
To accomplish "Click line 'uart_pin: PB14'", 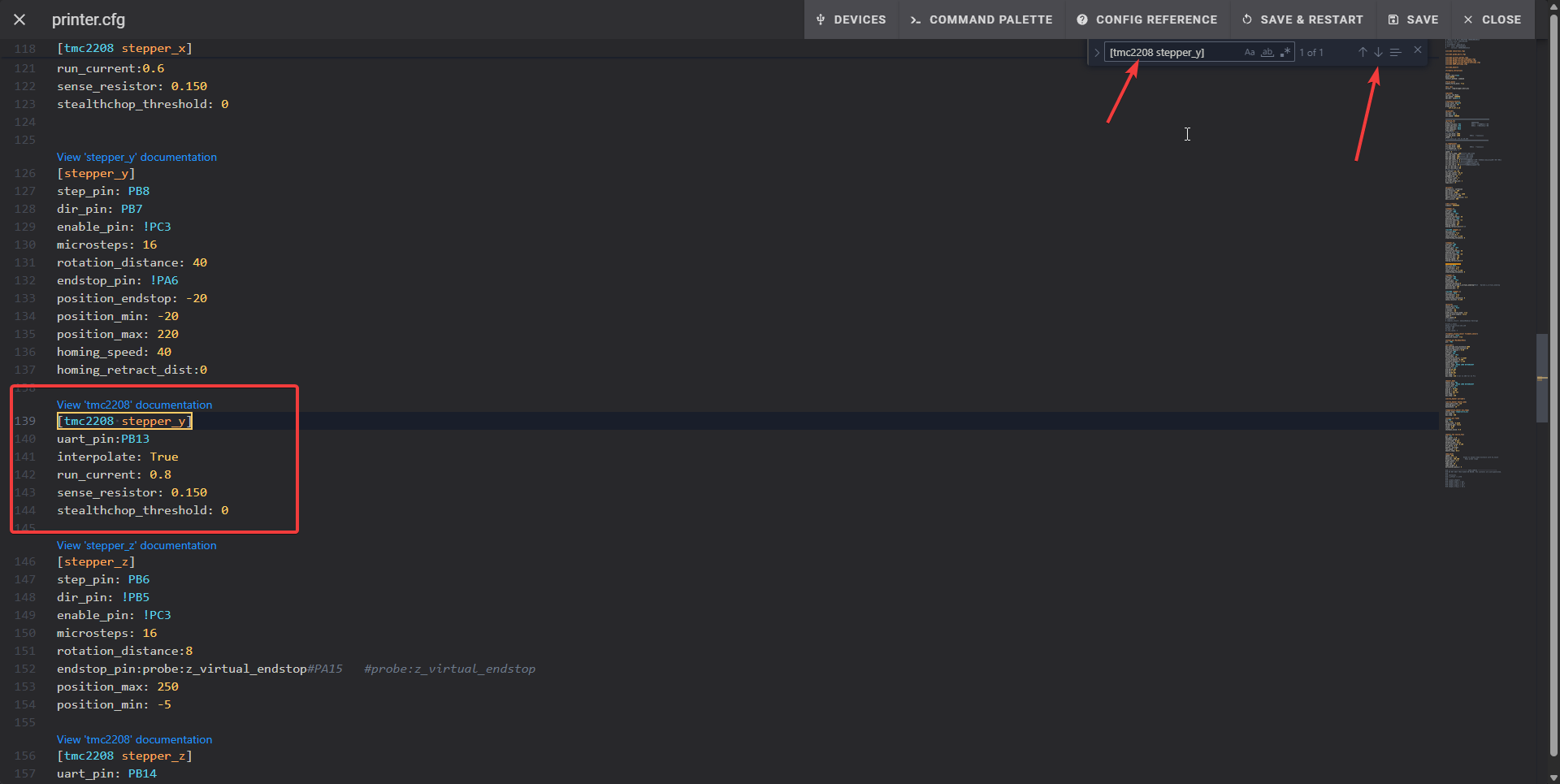I will 106,773.
